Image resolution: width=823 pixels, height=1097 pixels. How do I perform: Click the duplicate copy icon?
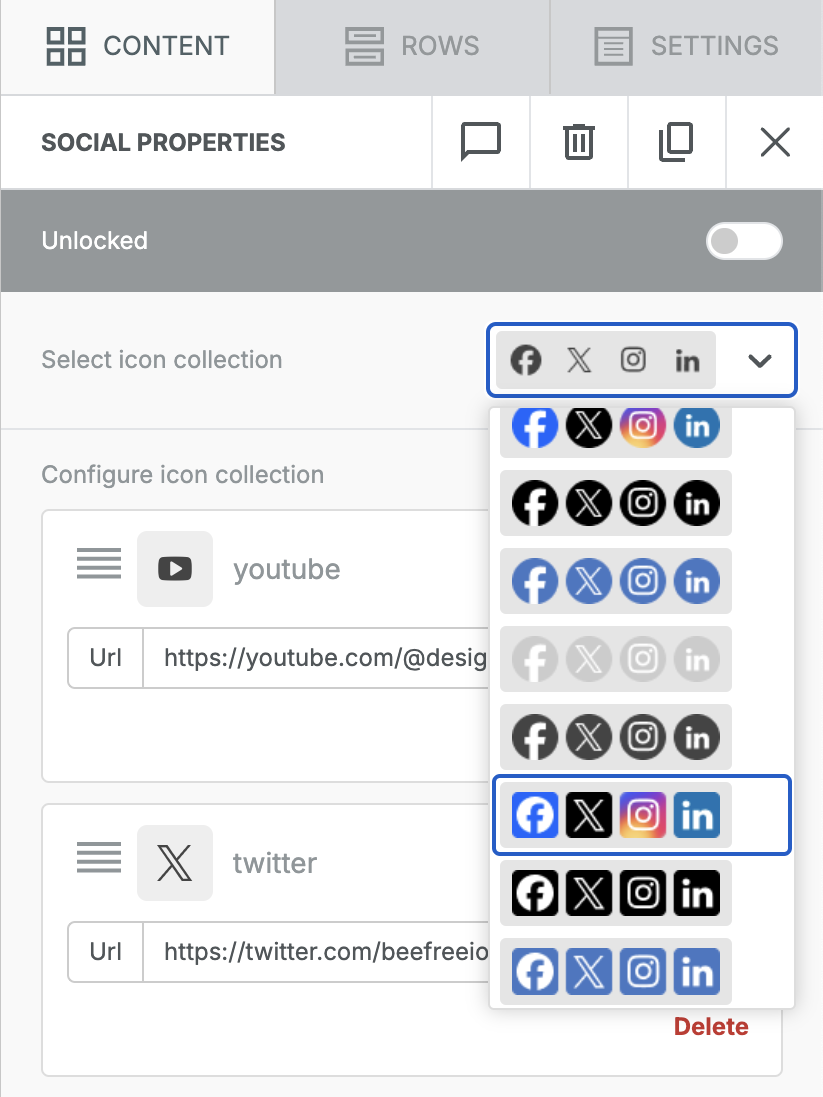(676, 142)
